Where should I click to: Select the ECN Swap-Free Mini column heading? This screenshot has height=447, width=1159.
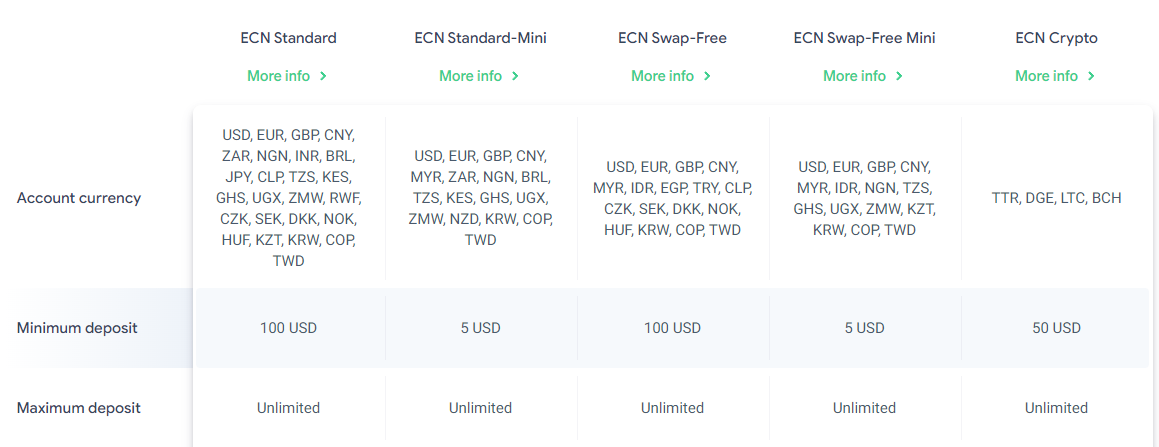864,38
